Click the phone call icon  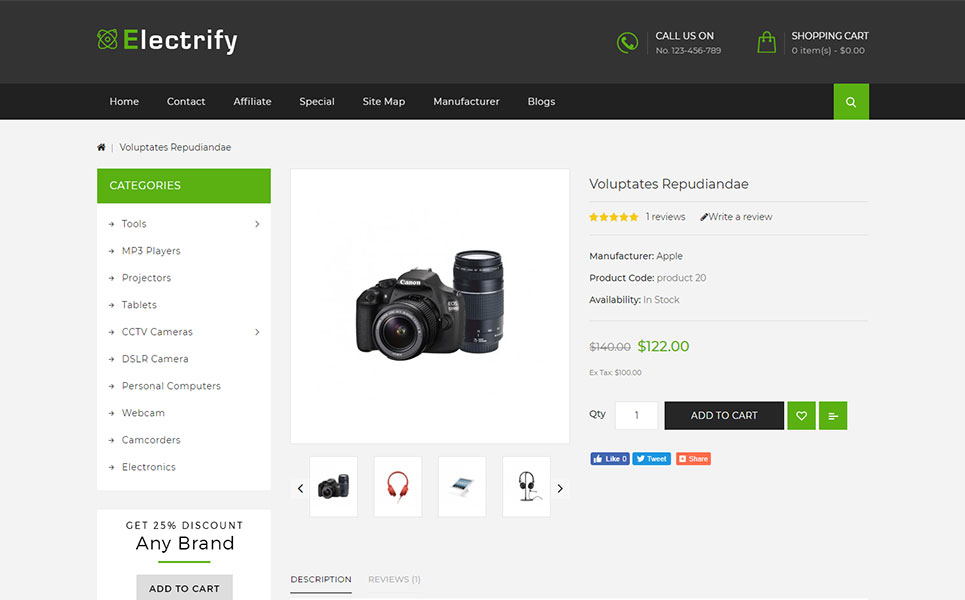click(627, 43)
